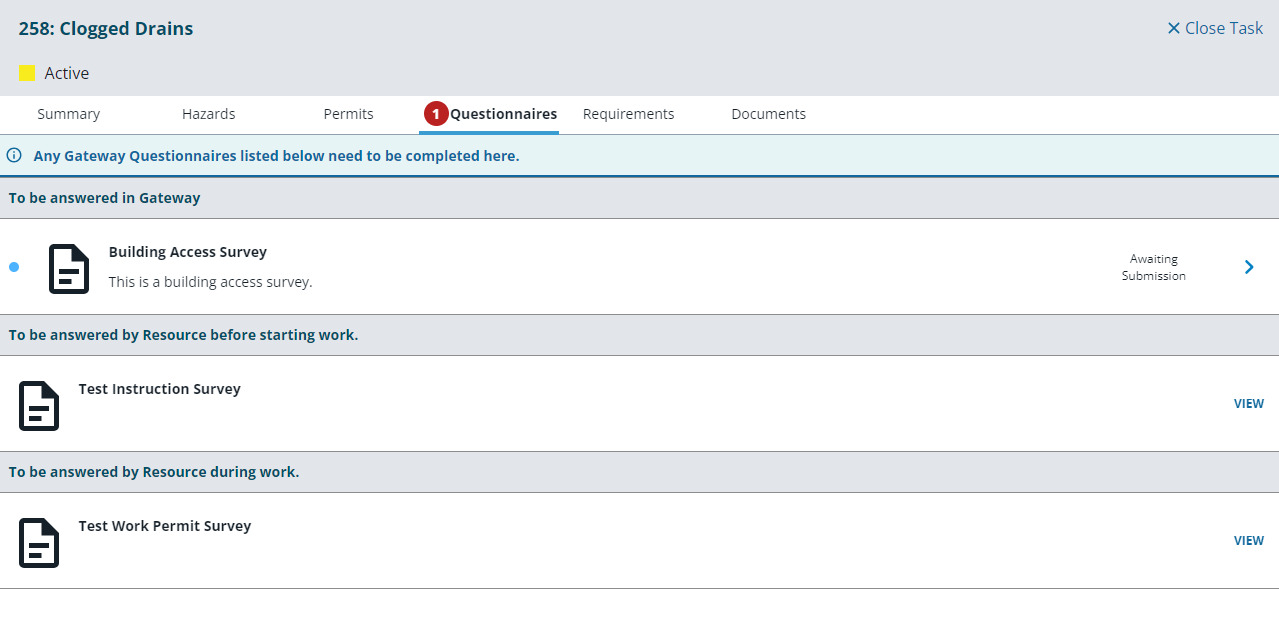Screen dimensions: 1279x617
Task: Open the Building Access Survey title
Action: pos(188,252)
